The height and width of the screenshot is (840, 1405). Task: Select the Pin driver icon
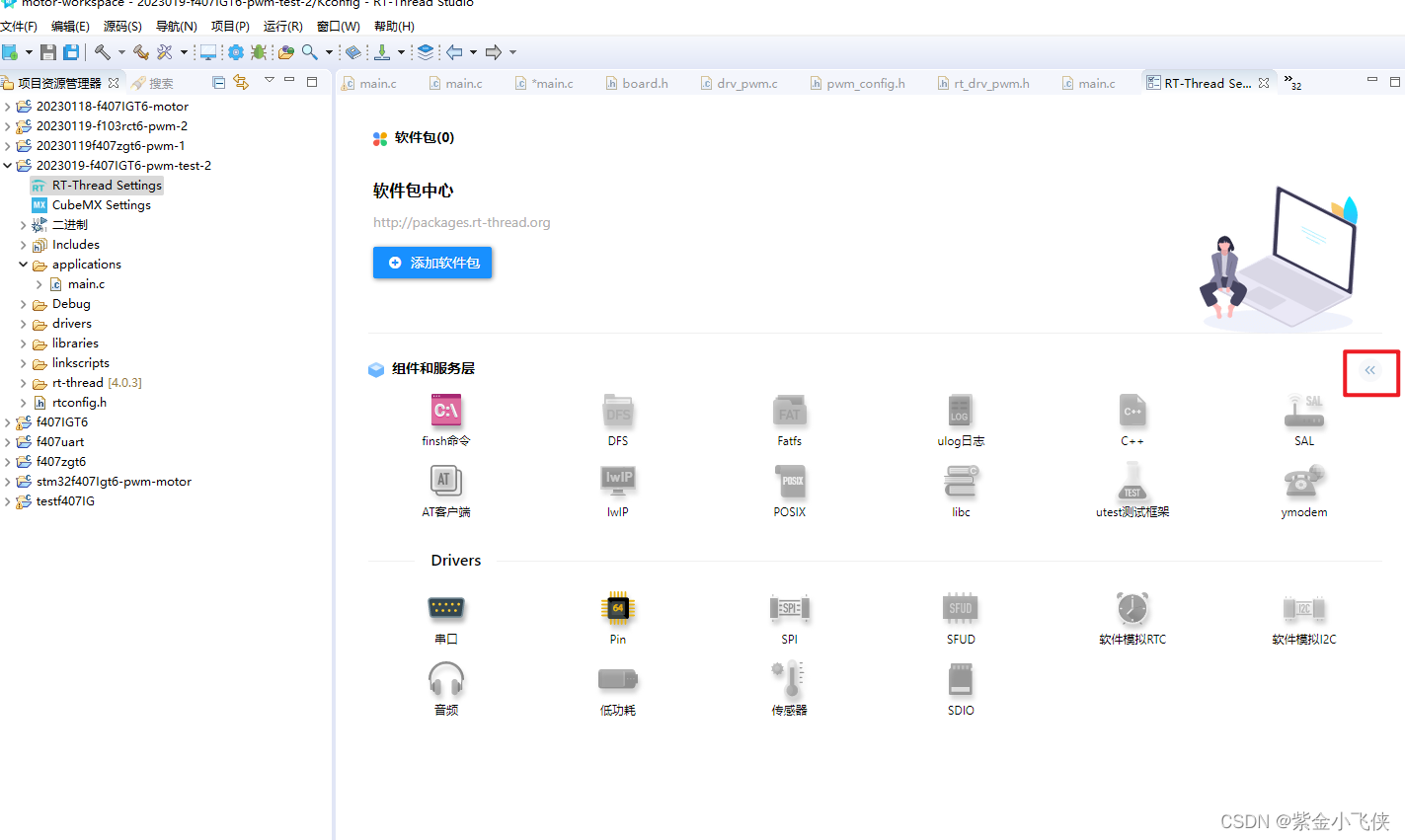click(618, 608)
